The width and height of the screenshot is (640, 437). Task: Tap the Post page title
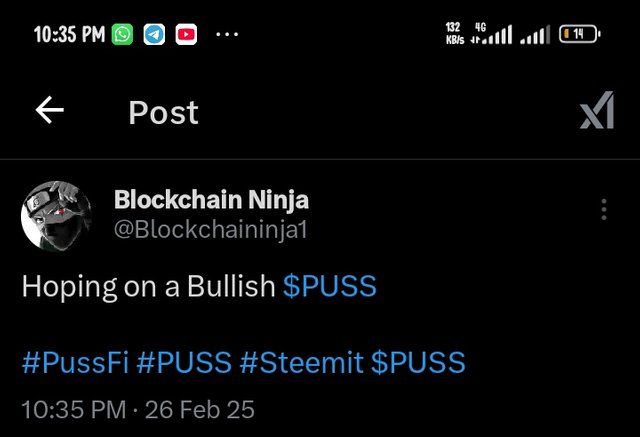[163, 113]
